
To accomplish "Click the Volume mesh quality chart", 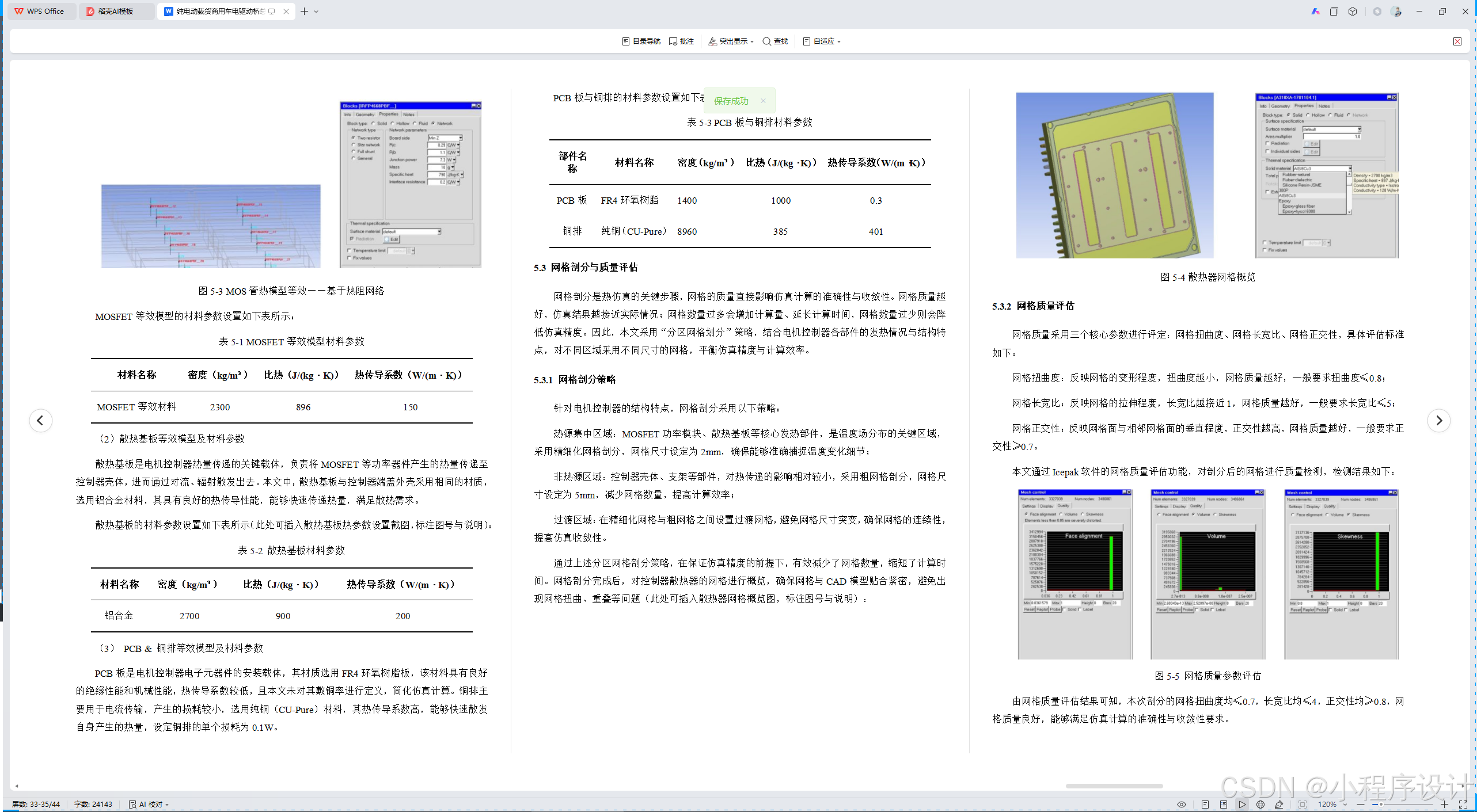I will (1208, 574).
